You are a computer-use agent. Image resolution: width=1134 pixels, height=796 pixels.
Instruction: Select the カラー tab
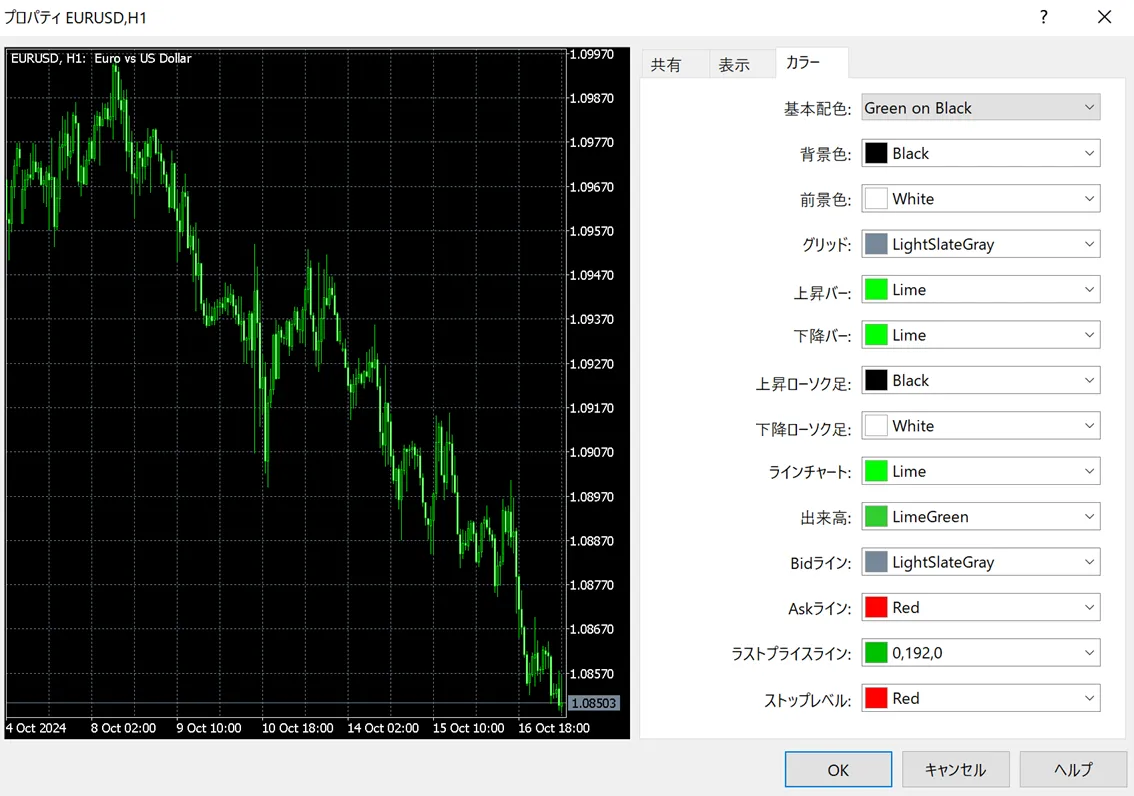click(x=803, y=63)
